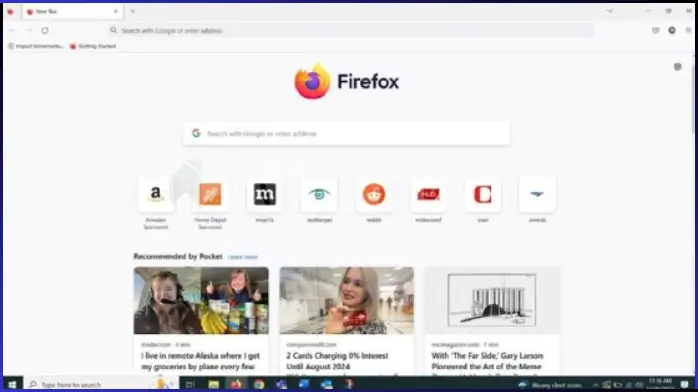Open the red C logo shortcut tile
The height and width of the screenshot is (392, 698).
tap(483, 194)
